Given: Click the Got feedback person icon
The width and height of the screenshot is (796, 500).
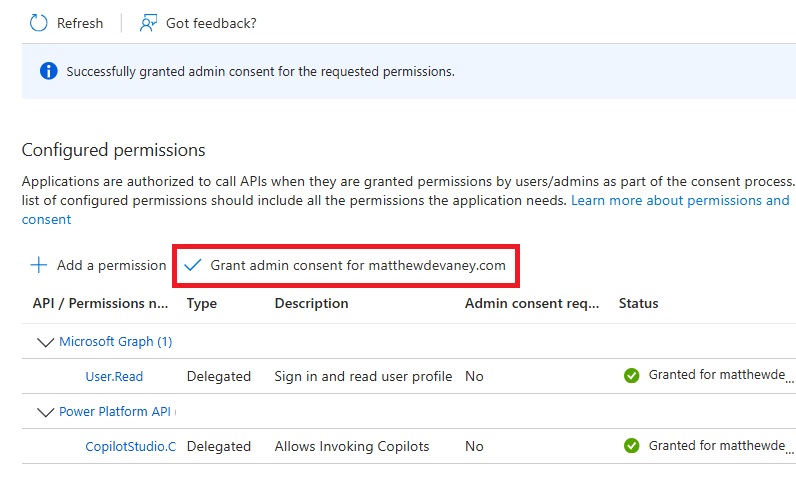Looking at the screenshot, I should click(x=149, y=22).
